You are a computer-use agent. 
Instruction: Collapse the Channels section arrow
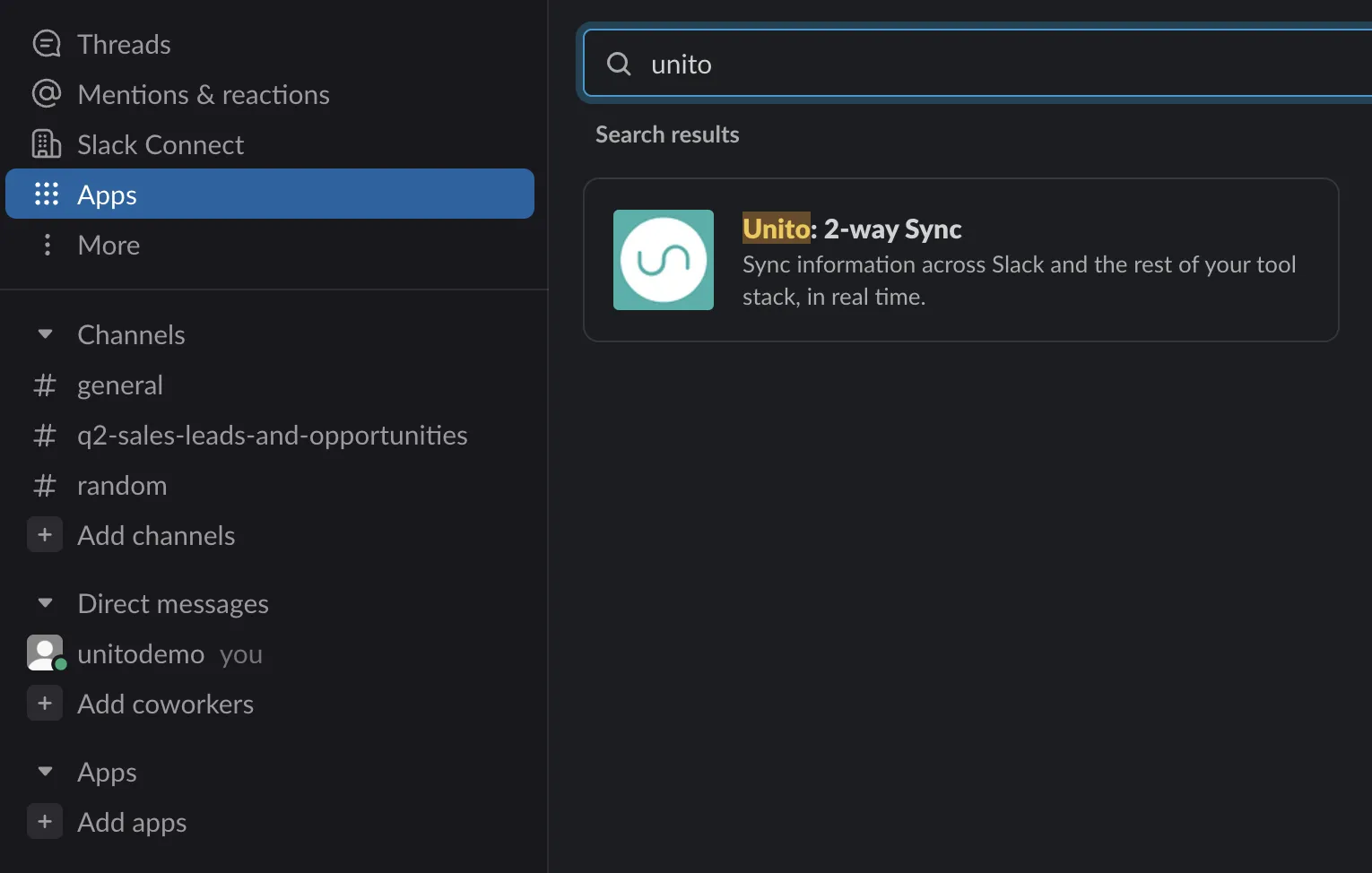tap(45, 334)
